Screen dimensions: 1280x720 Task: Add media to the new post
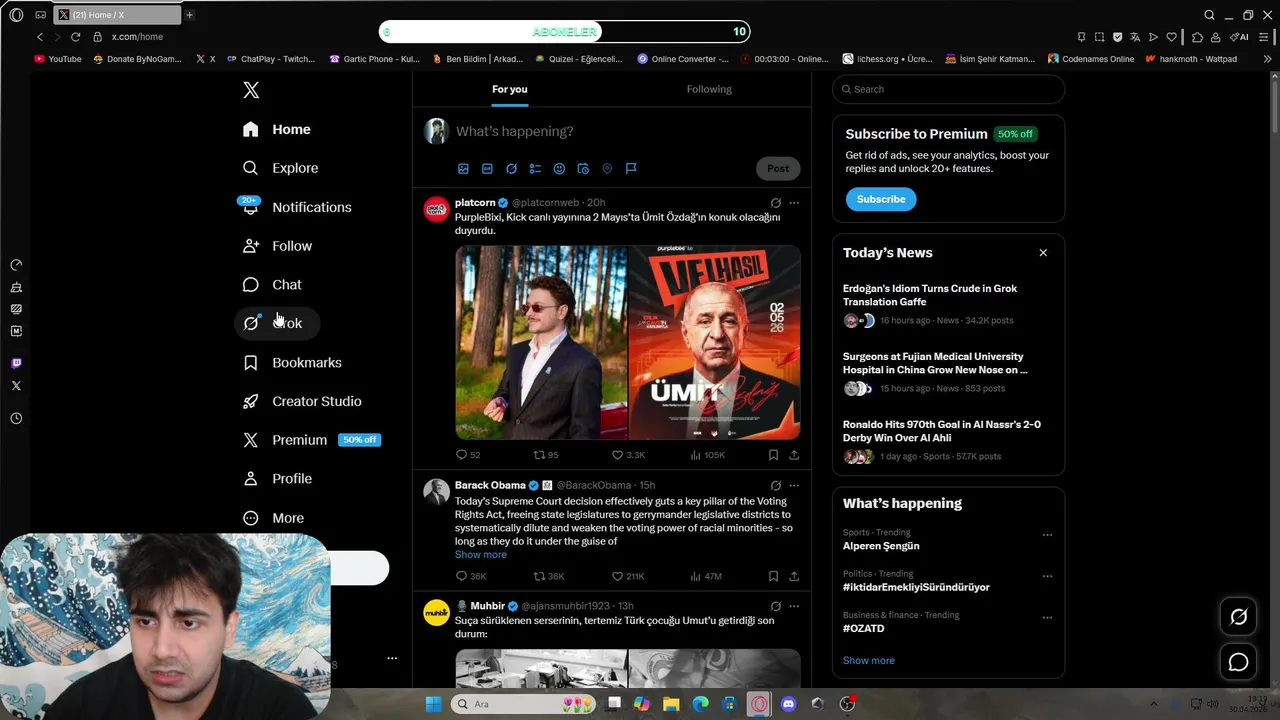click(x=463, y=169)
